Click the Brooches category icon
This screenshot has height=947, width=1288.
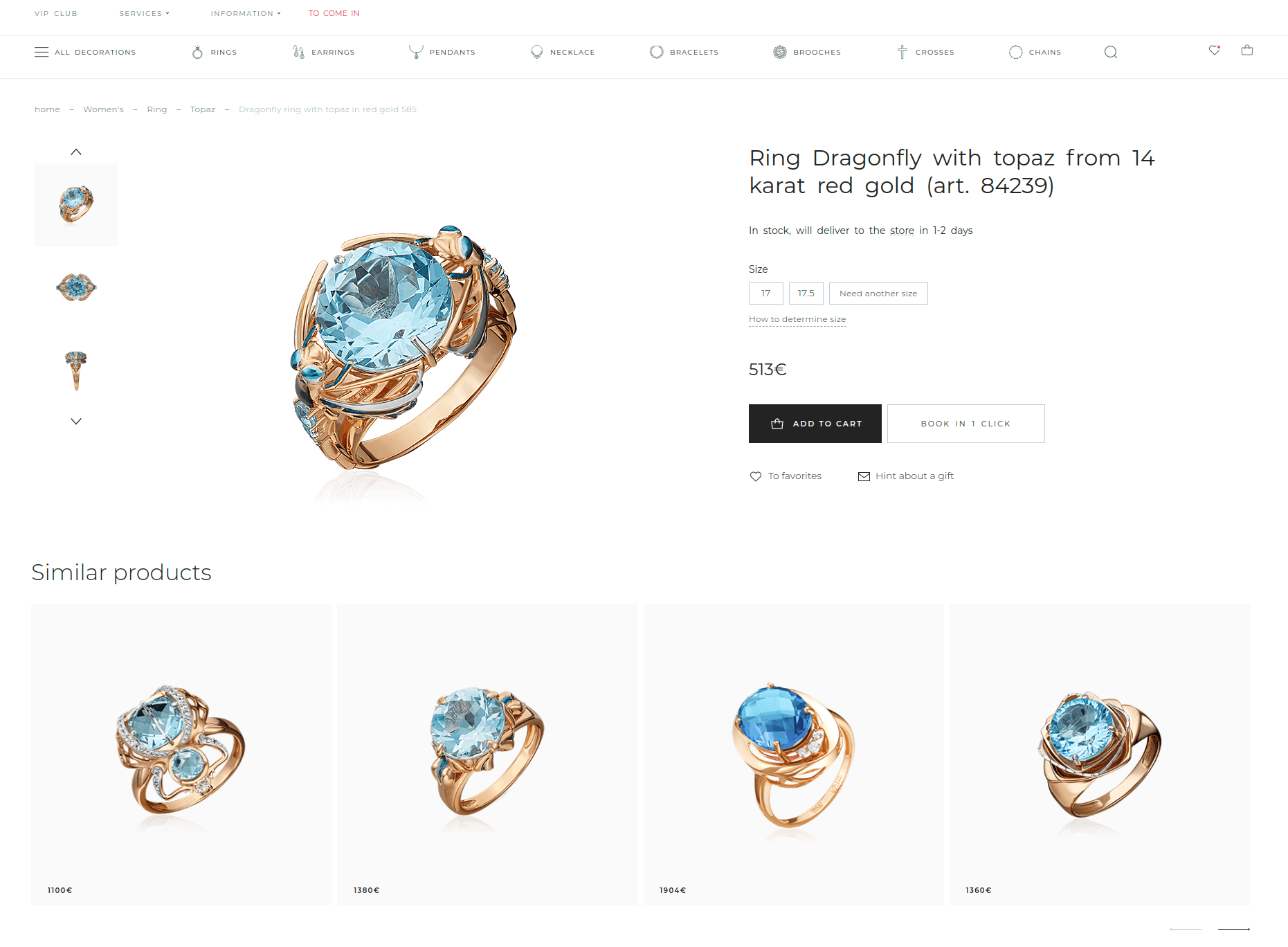click(780, 52)
